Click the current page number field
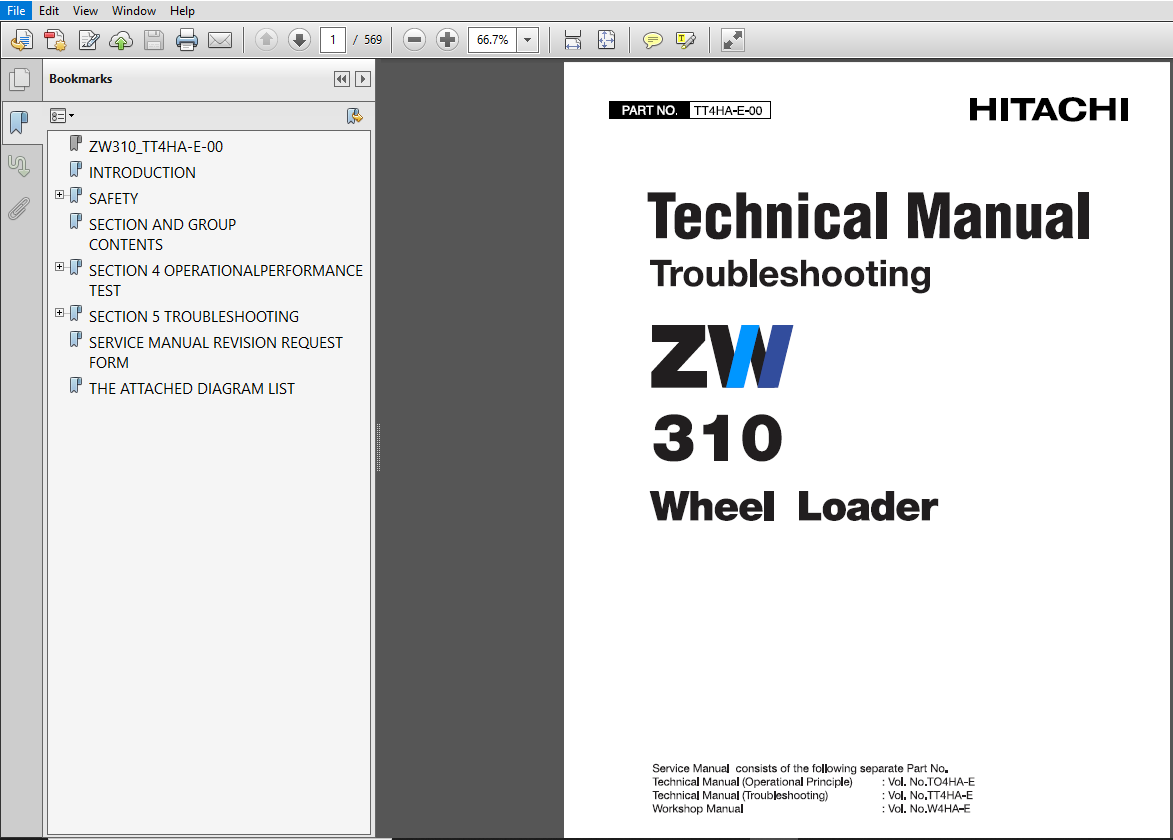Viewport: 1173px width, 840px height. pyautogui.click(x=333, y=40)
